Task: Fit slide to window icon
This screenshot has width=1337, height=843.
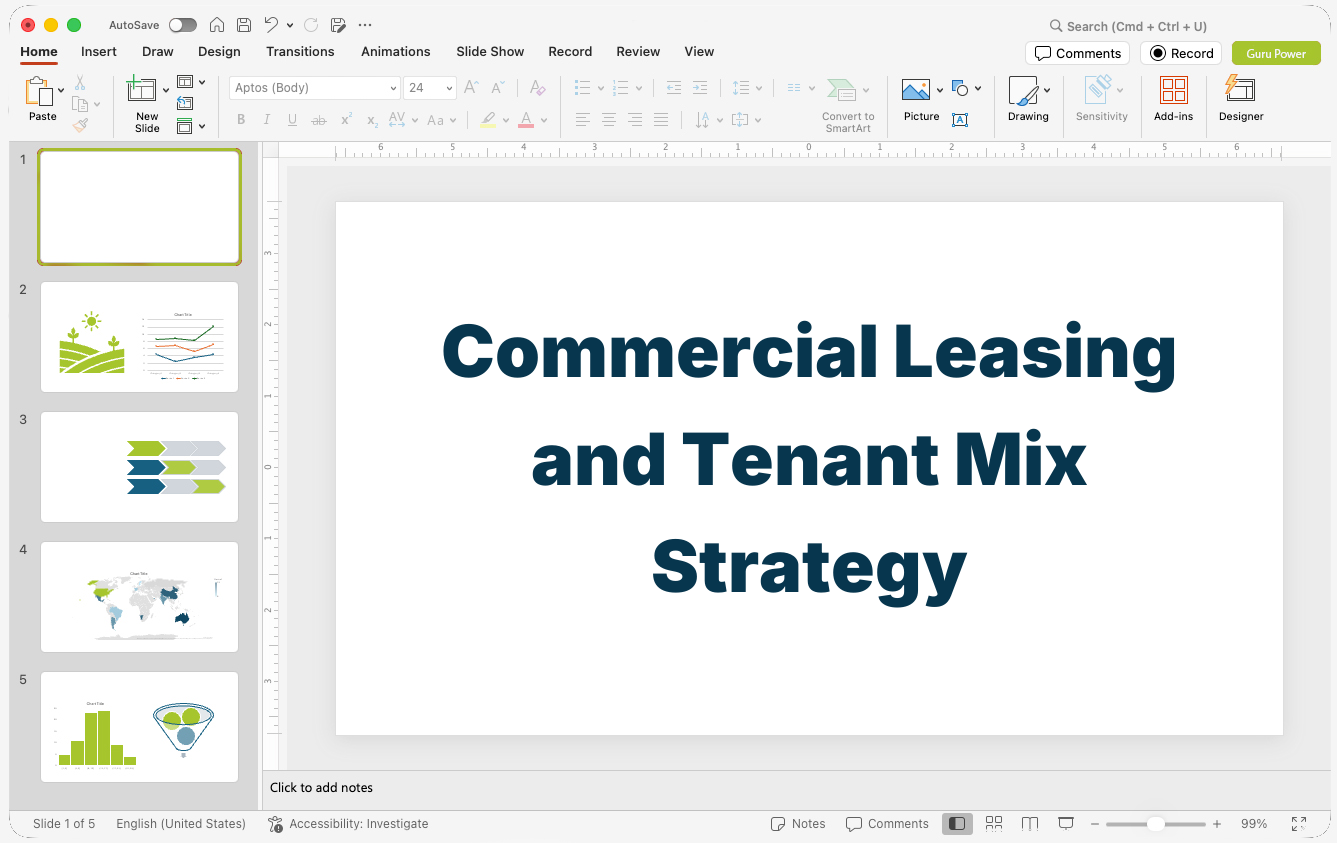Action: [x=1299, y=824]
